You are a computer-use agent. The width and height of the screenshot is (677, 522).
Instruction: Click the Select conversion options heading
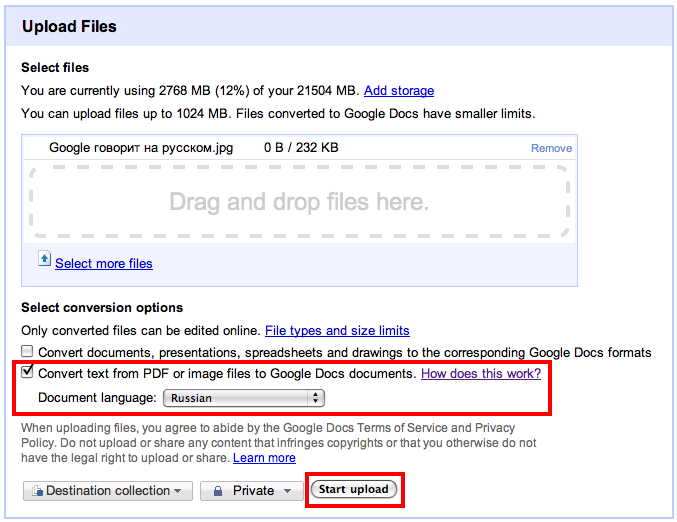(102, 307)
